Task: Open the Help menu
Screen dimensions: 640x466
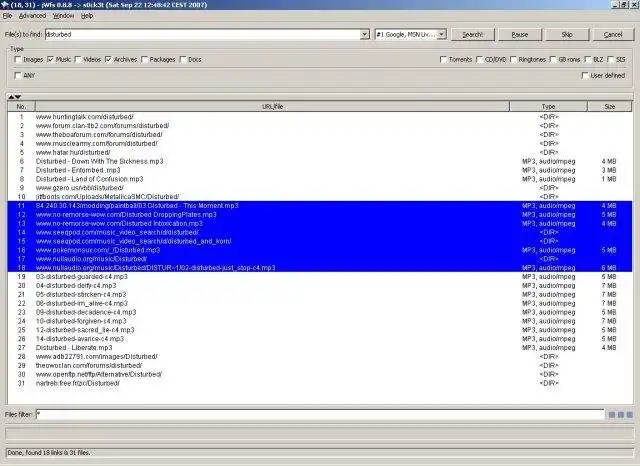Action: tap(87, 16)
